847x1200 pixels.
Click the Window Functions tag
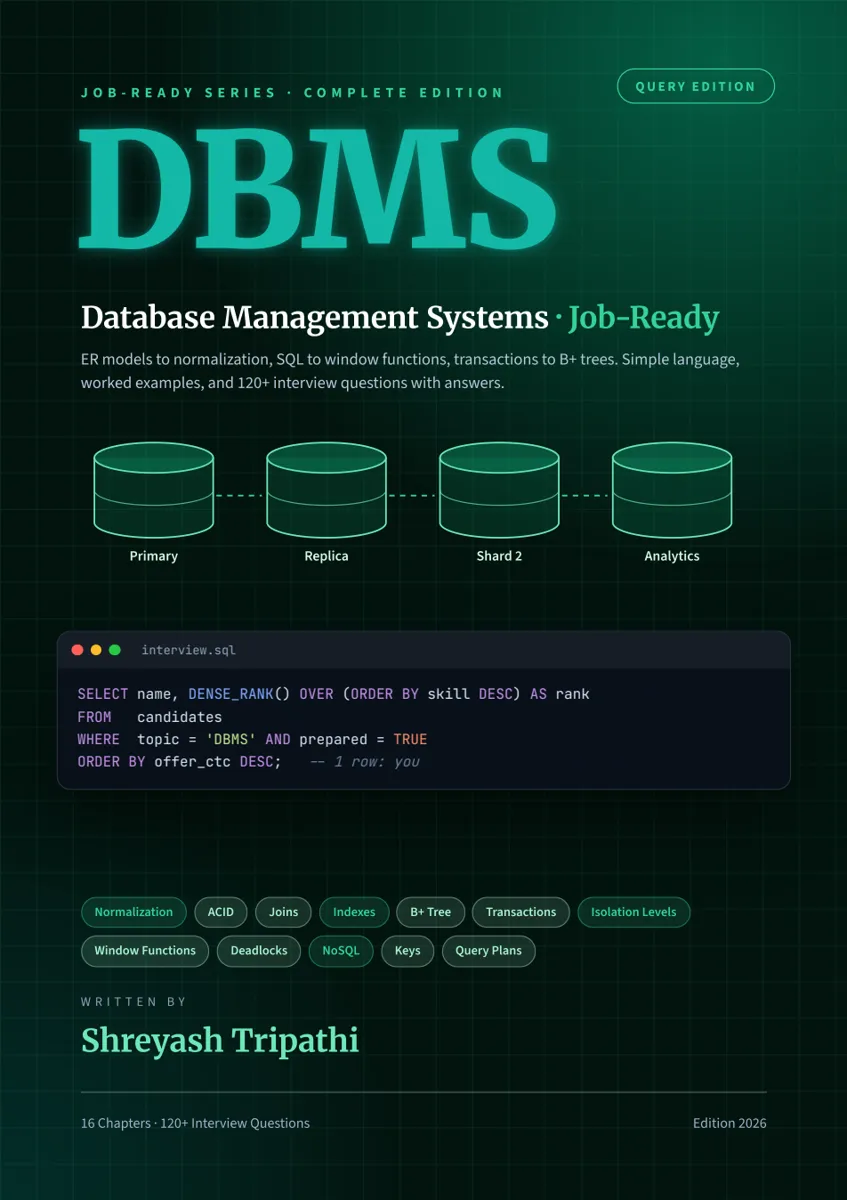point(145,951)
